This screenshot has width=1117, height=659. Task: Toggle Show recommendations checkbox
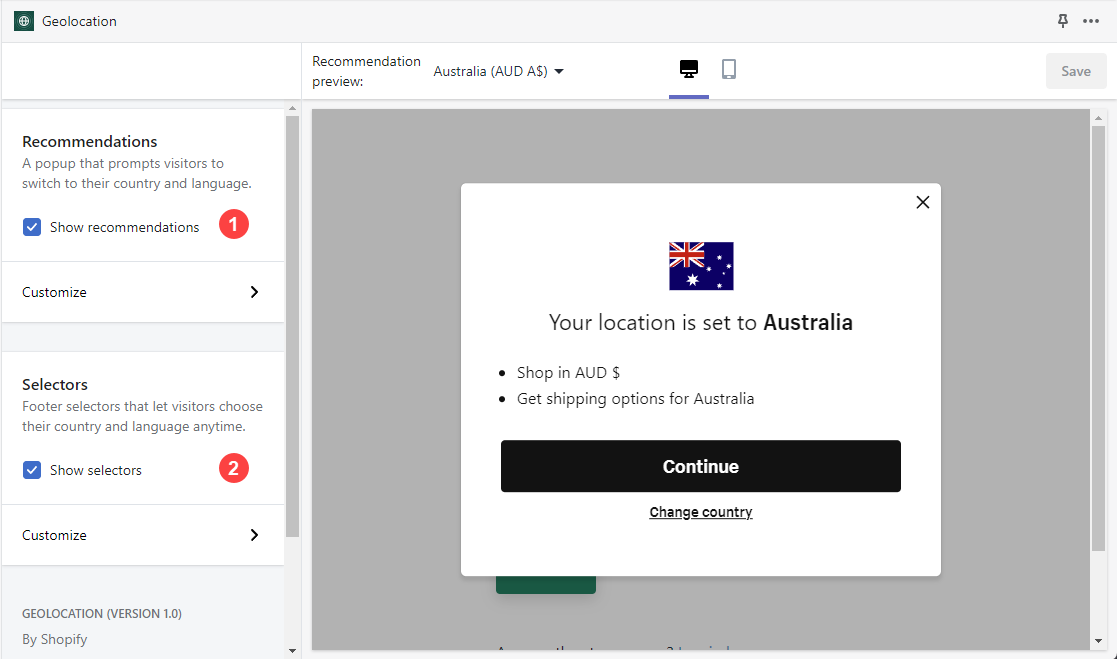coord(32,227)
